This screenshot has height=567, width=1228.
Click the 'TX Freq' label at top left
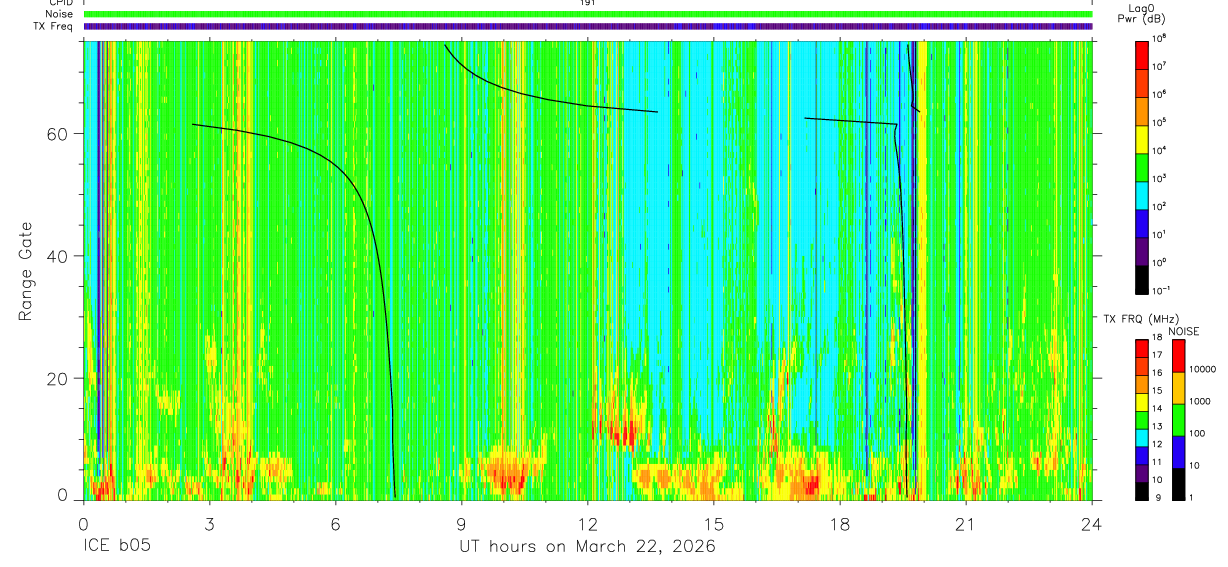pyautogui.click(x=54, y=26)
